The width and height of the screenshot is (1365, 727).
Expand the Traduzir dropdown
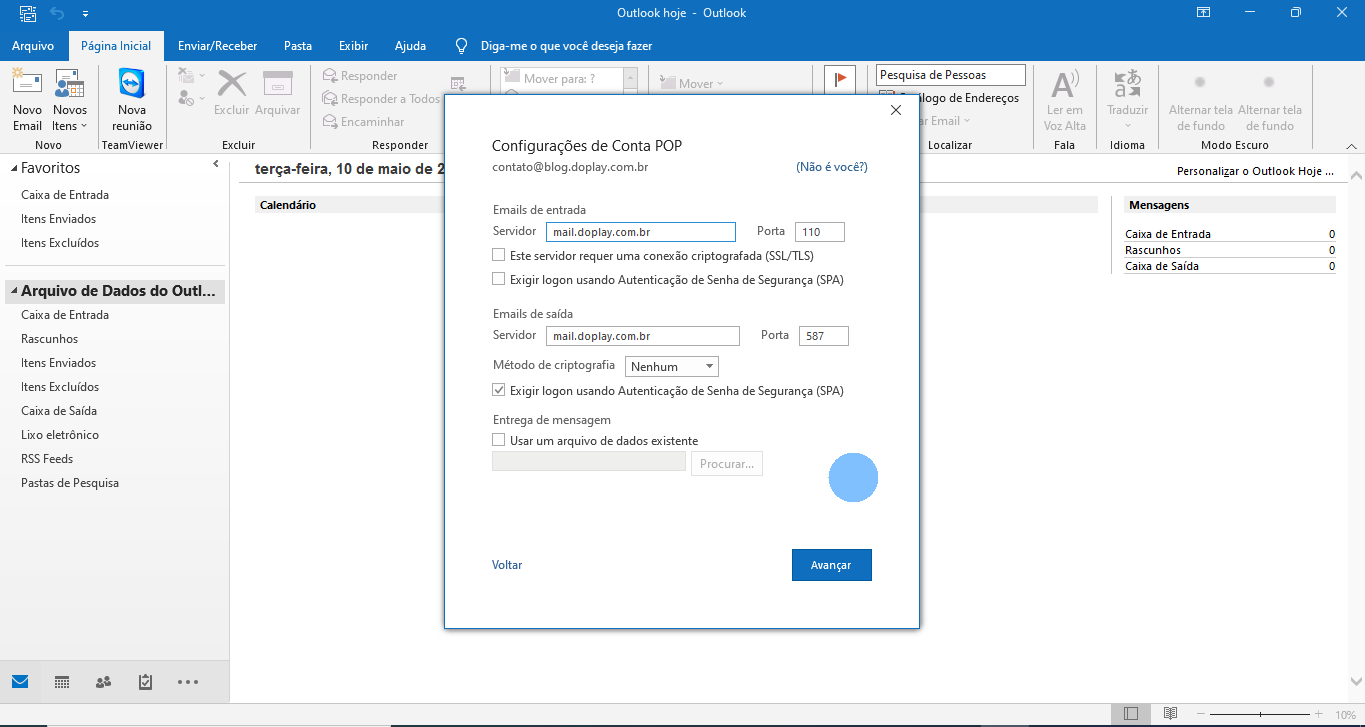1128,126
